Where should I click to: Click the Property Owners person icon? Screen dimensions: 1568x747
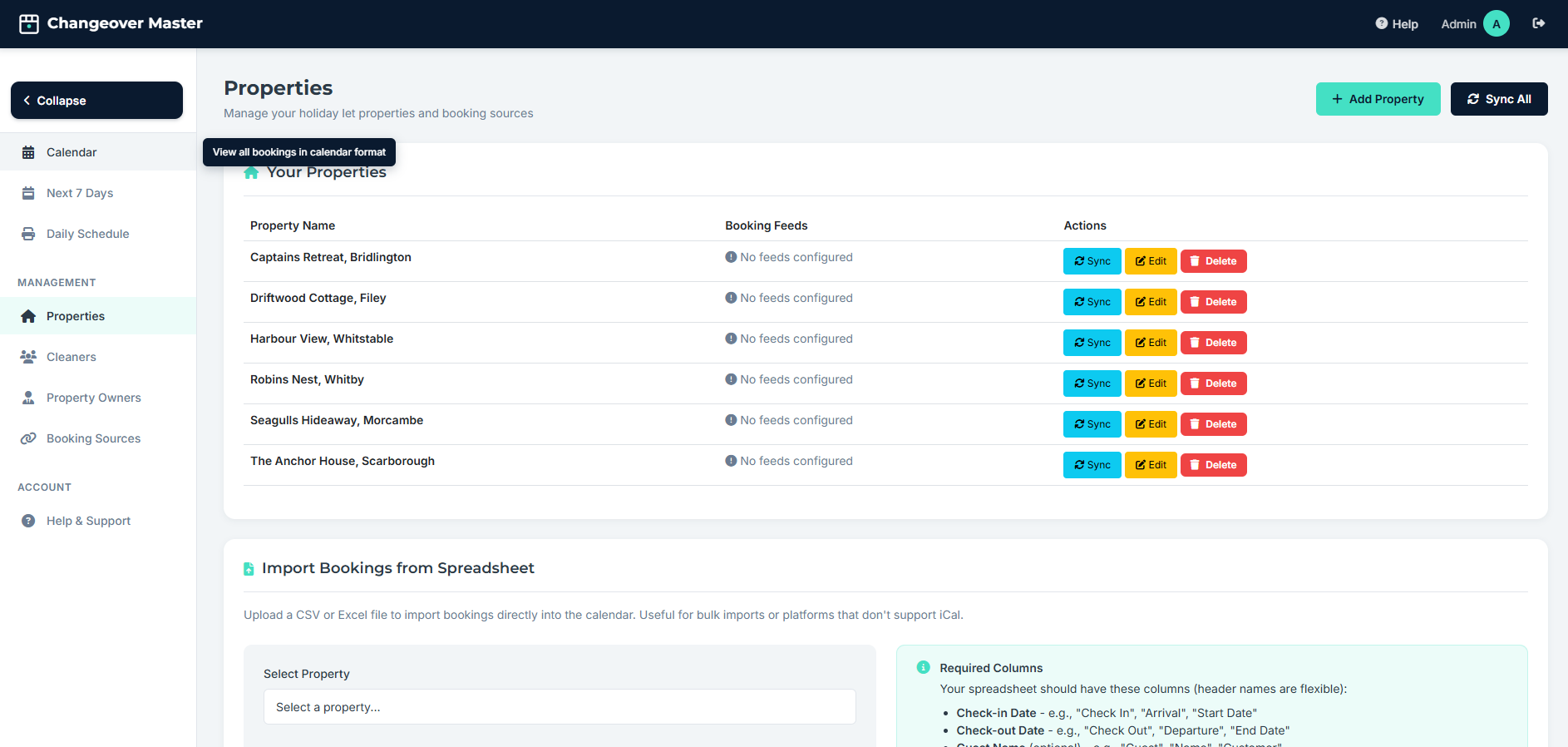pyautogui.click(x=28, y=398)
